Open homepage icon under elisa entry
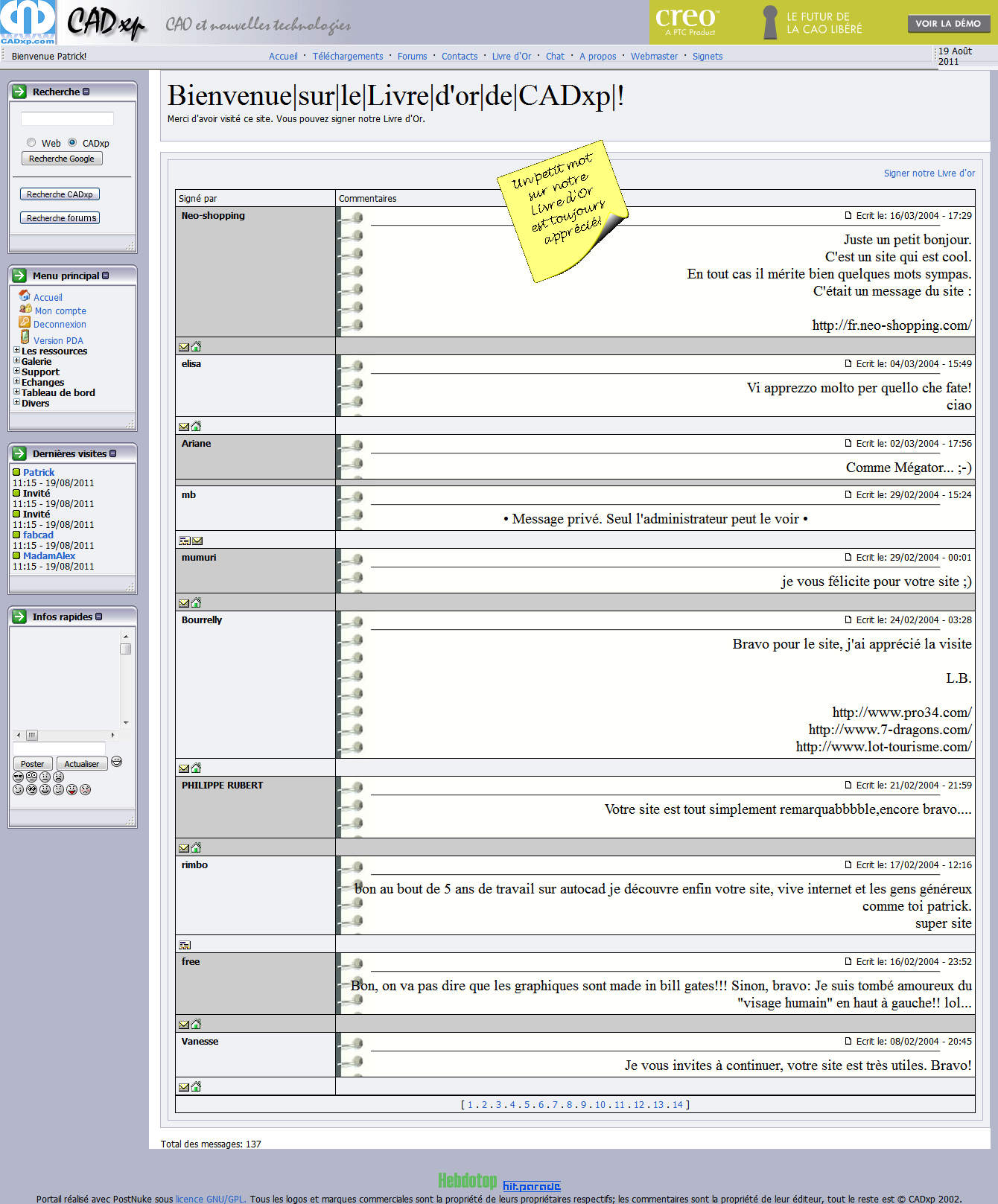This screenshot has height=1204, width=998. pyautogui.click(x=196, y=426)
